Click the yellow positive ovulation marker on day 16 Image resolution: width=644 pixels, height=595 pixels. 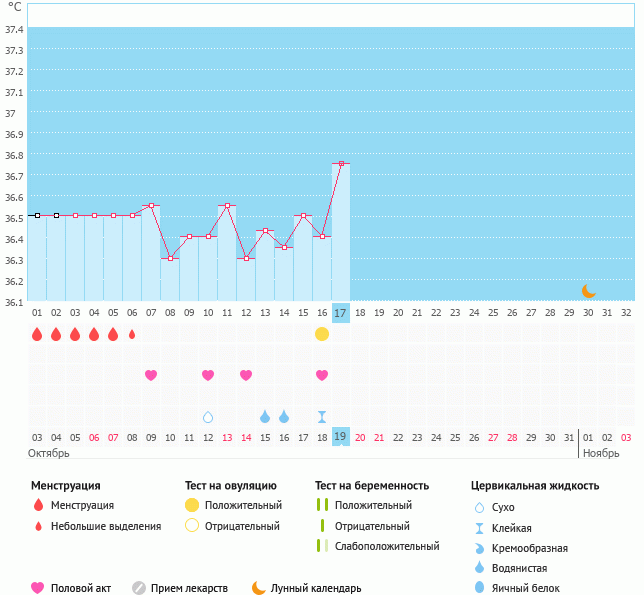coord(322,334)
